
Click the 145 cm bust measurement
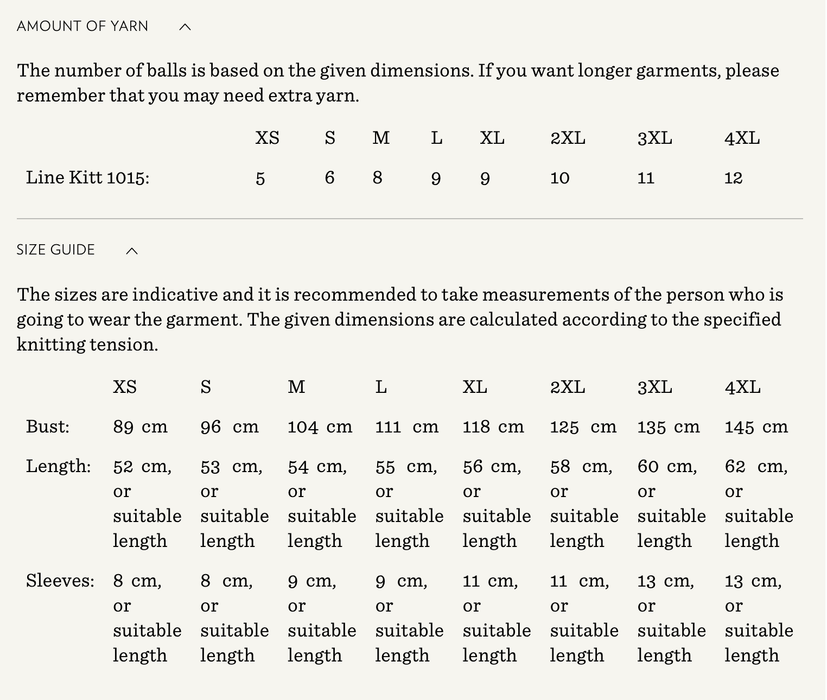tap(756, 427)
